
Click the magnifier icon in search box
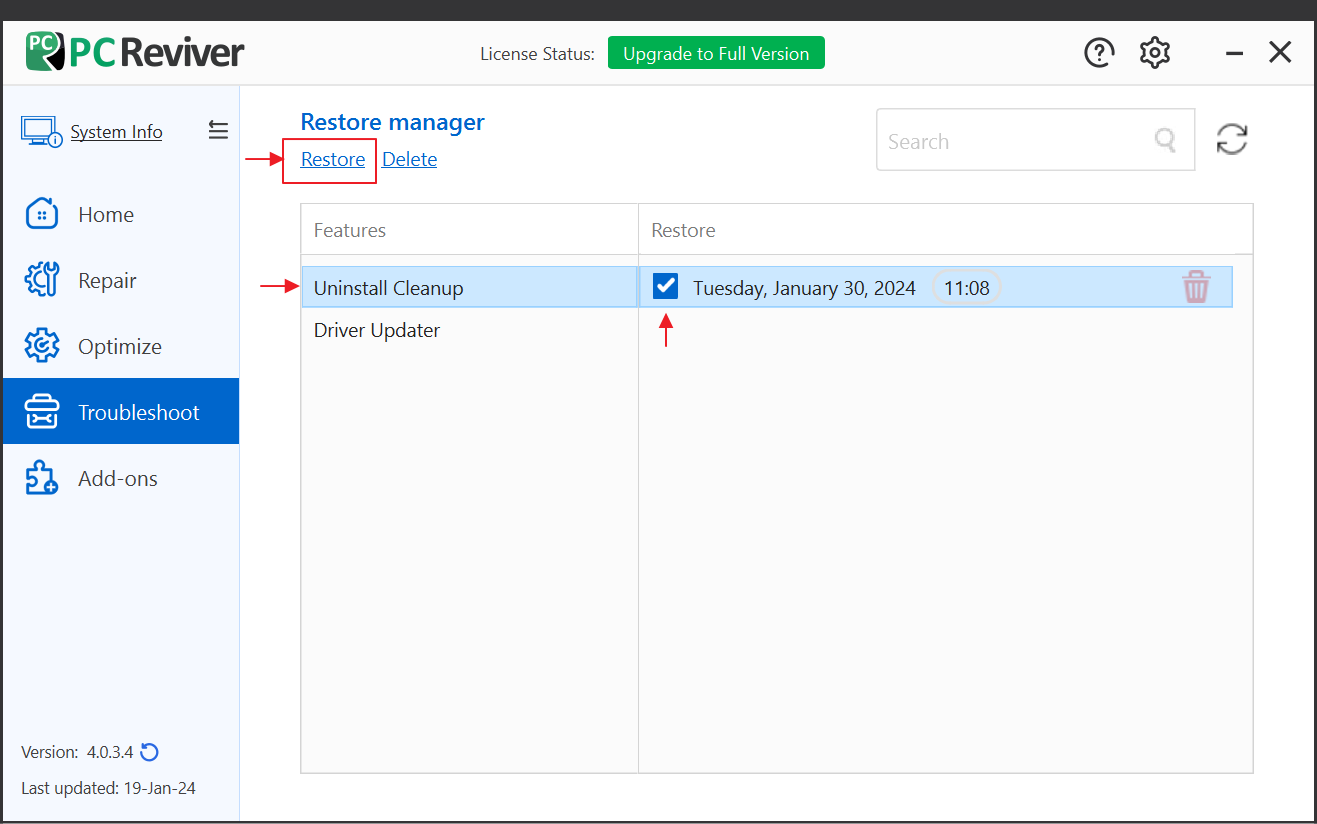[x=1165, y=140]
